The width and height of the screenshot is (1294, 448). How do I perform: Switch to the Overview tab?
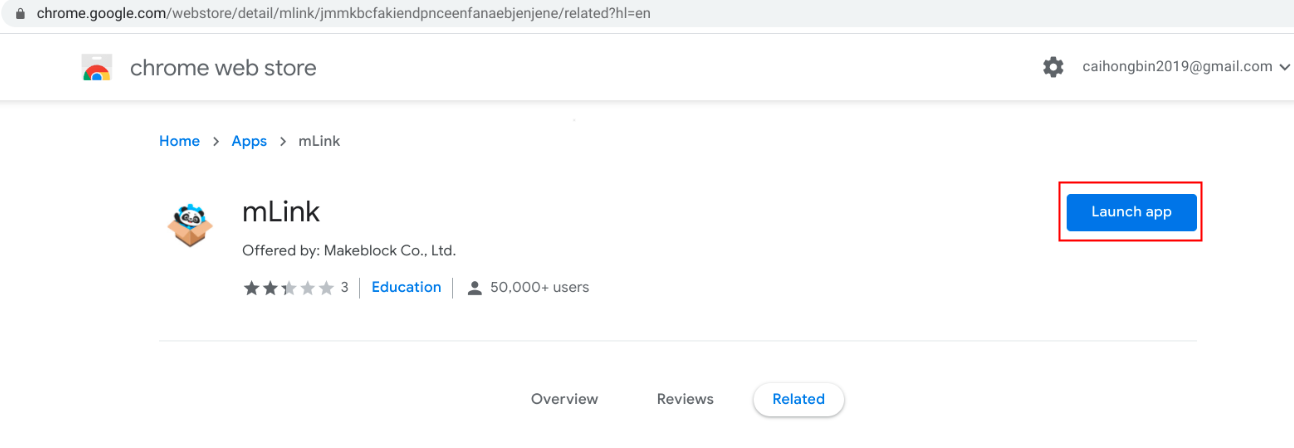coord(564,399)
